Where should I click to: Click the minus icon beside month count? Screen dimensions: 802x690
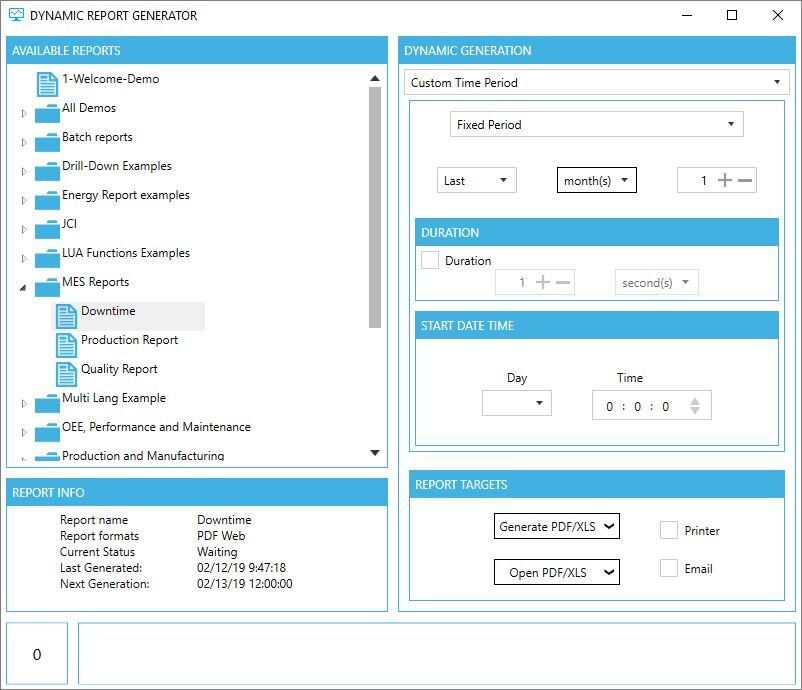[745, 181]
